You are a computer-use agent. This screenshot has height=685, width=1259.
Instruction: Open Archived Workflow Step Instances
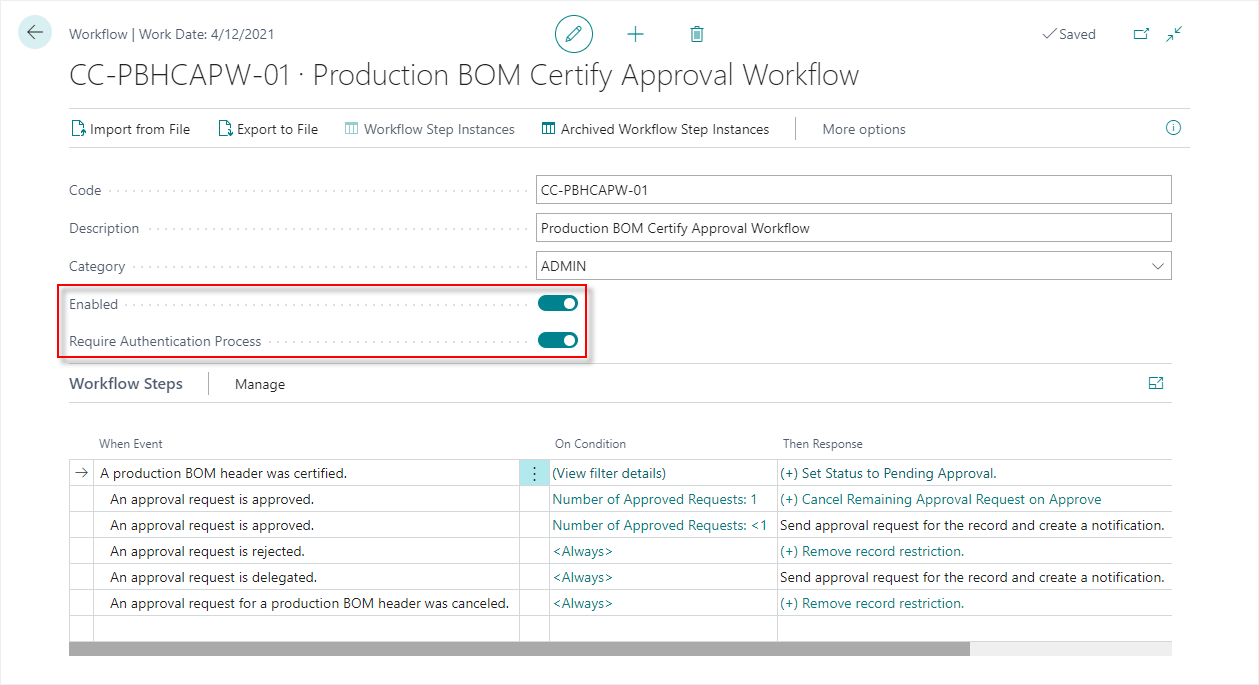coord(655,128)
